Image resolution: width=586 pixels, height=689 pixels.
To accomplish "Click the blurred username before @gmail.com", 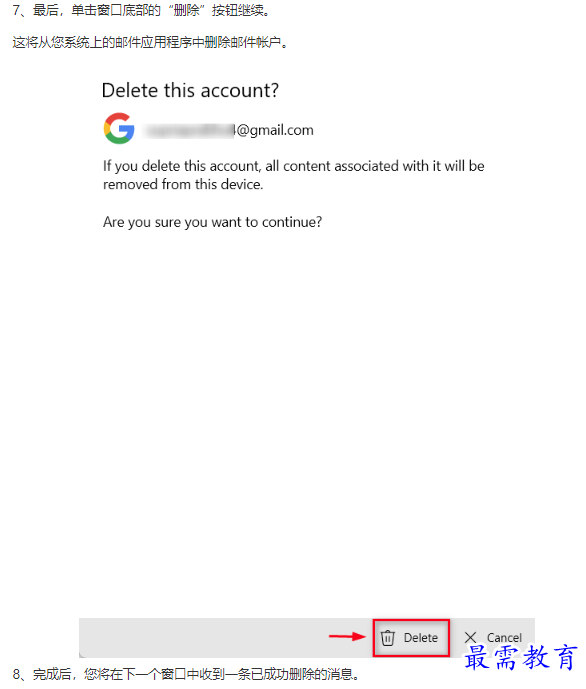I will coord(189,130).
